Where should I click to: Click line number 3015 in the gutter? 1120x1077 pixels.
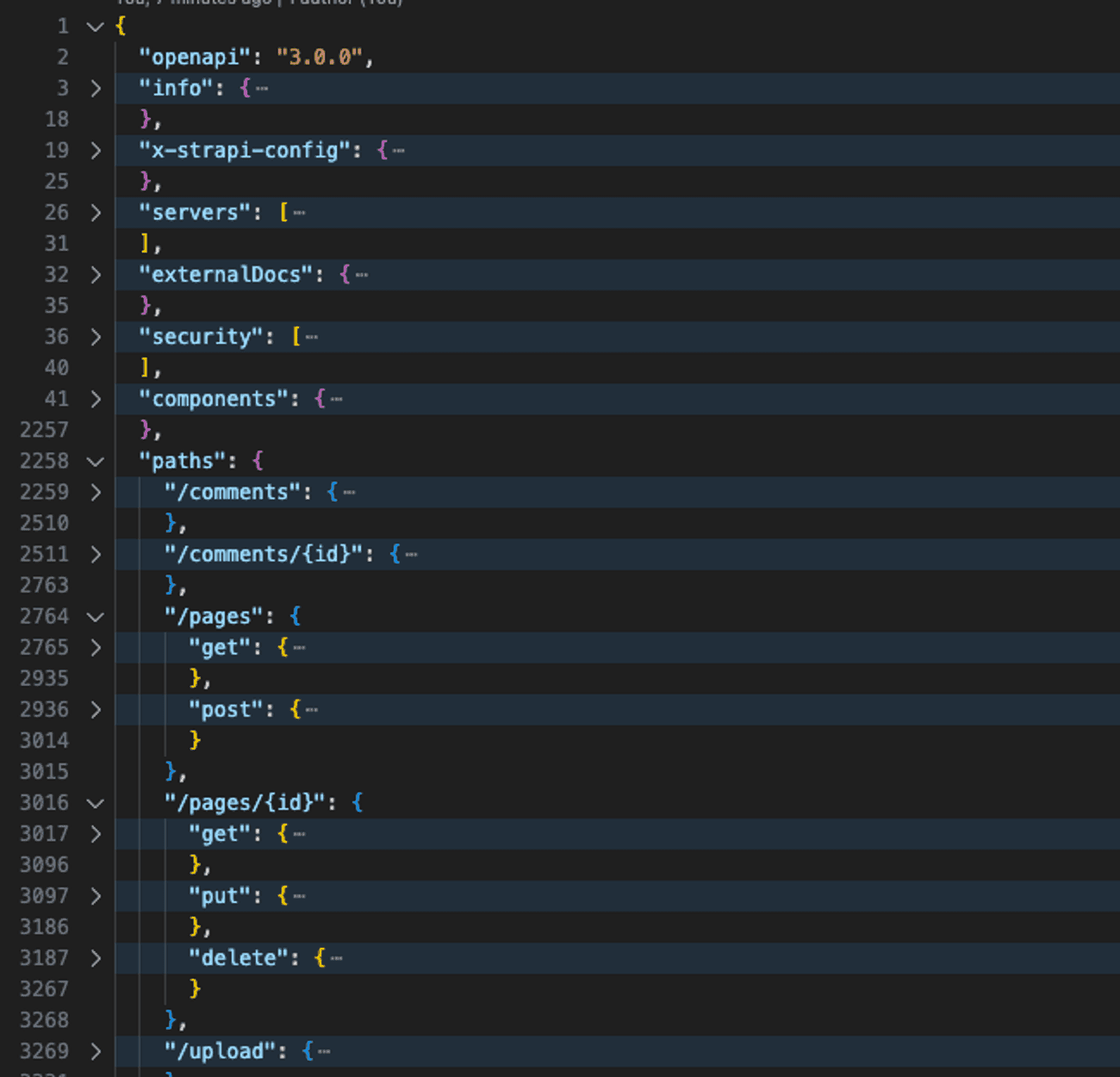point(44,772)
